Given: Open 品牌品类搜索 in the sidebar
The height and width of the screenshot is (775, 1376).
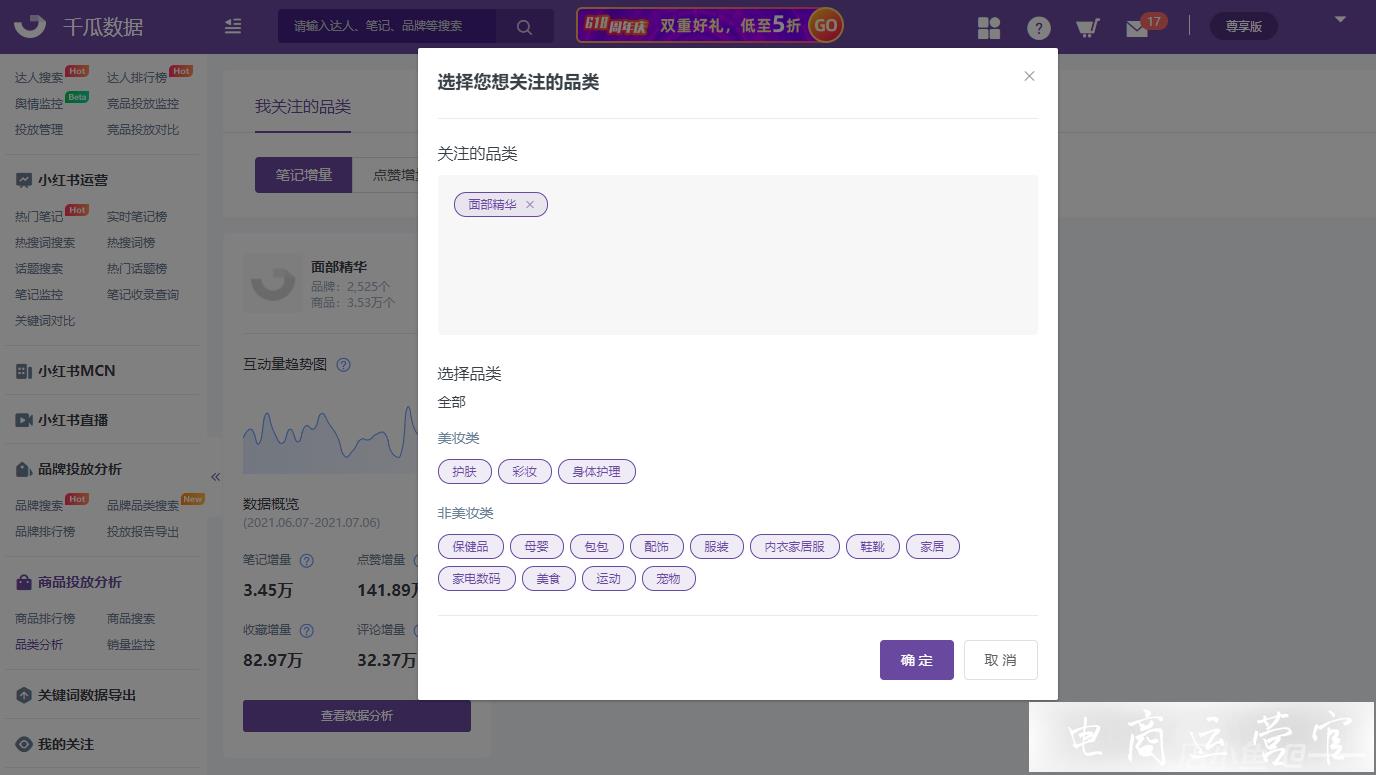Looking at the screenshot, I should pyautogui.click(x=143, y=505).
